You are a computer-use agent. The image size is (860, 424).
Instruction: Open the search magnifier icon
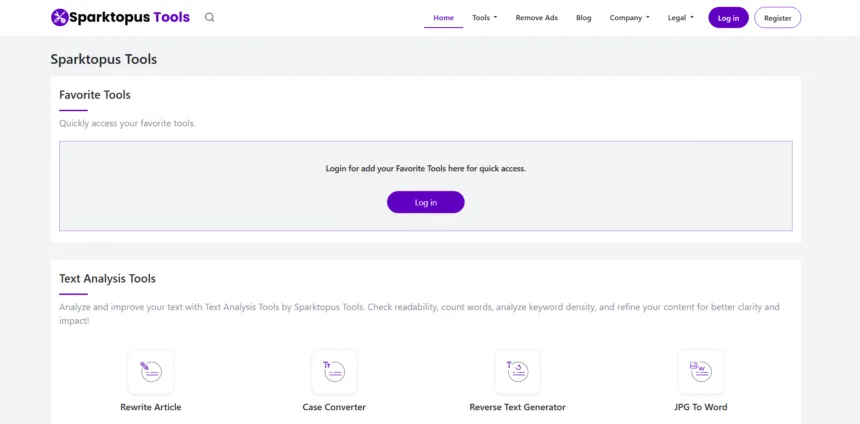[209, 17]
